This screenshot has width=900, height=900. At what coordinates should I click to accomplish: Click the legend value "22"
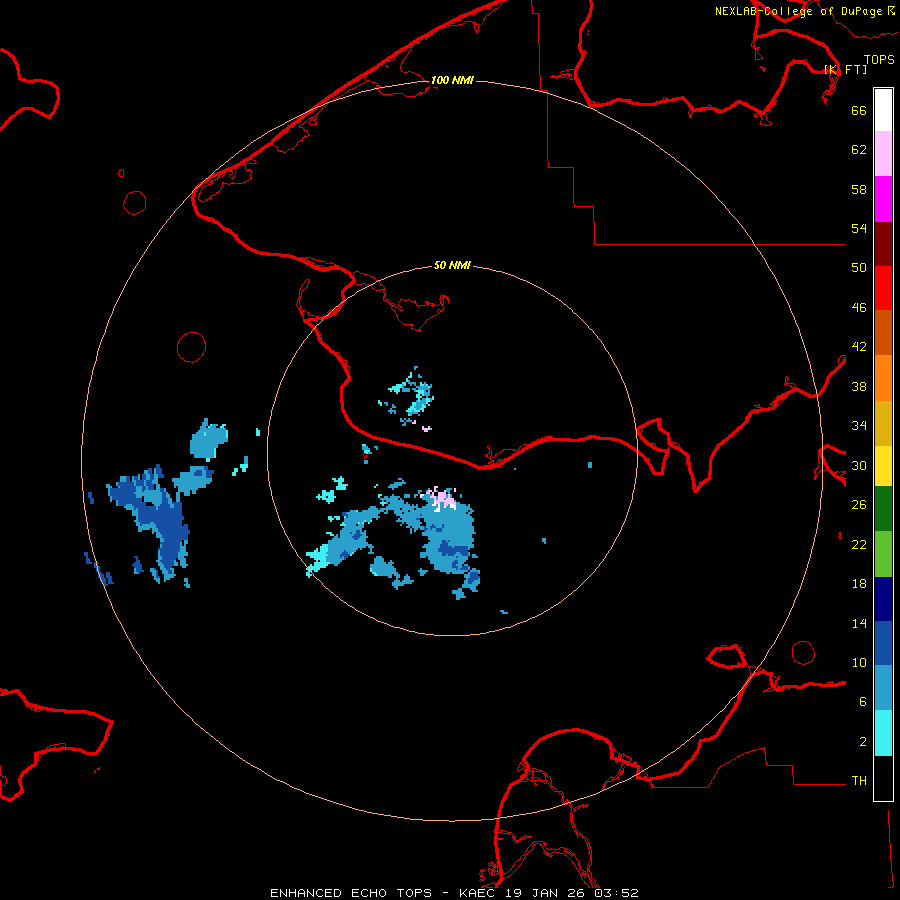pyautogui.click(x=859, y=545)
